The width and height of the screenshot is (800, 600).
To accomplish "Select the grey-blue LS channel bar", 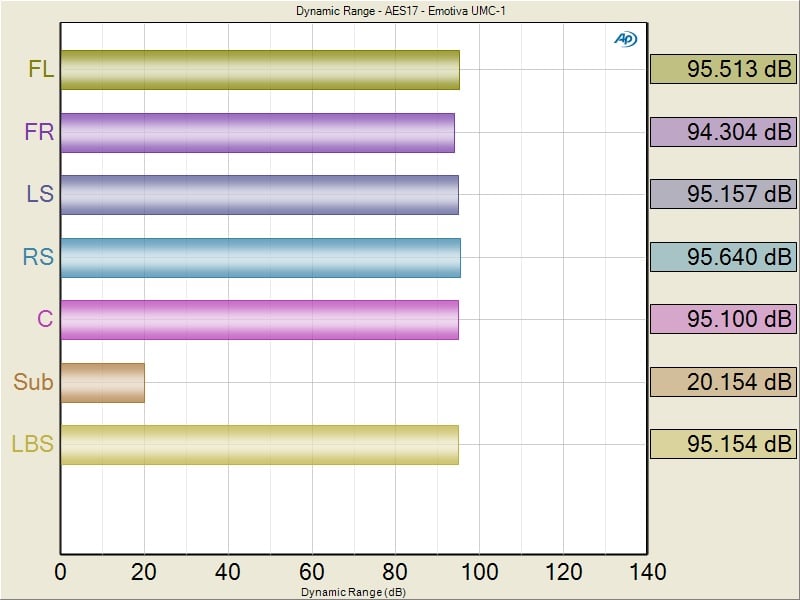I will tap(259, 195).
